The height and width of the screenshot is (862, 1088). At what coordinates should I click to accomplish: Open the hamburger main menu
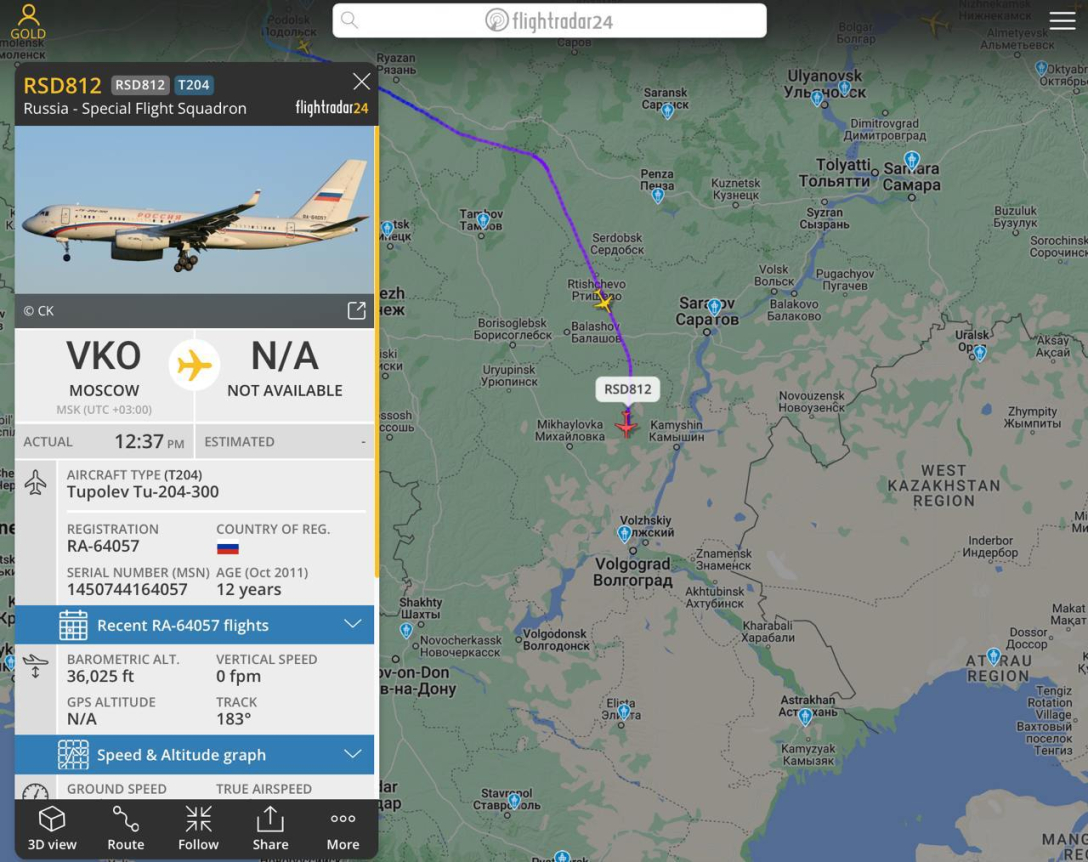[x=1062, y=21]
